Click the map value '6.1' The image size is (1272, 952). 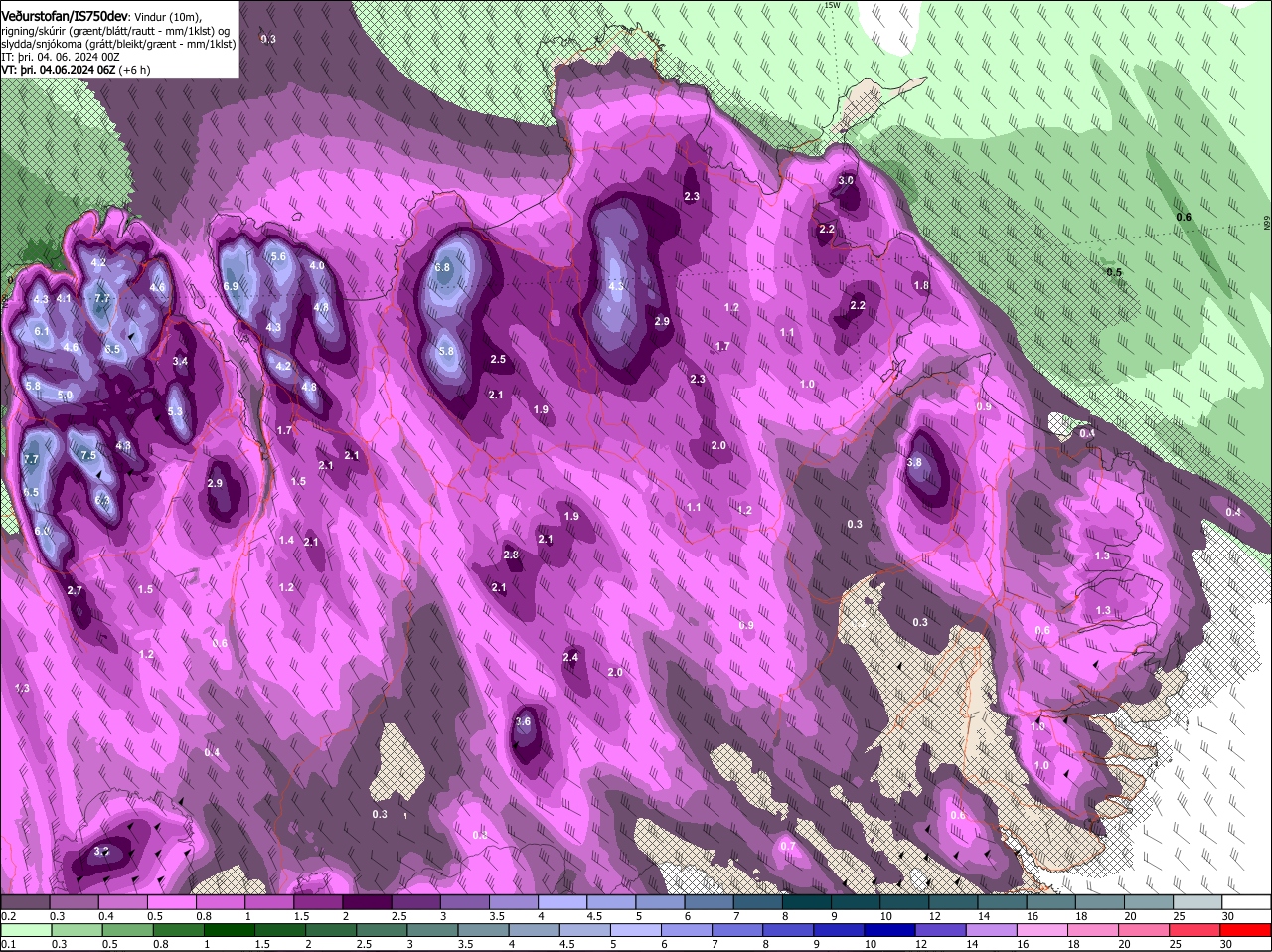(42, 332)
